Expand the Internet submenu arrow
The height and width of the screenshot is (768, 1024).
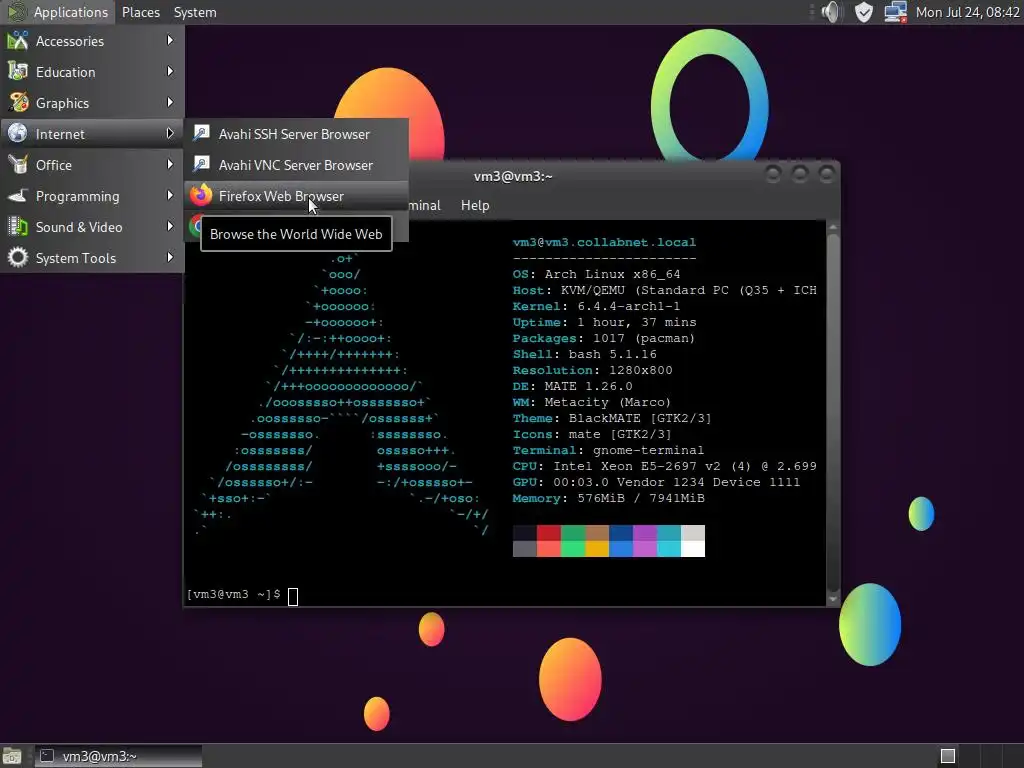pyautogui.click(x=170, y=133)
